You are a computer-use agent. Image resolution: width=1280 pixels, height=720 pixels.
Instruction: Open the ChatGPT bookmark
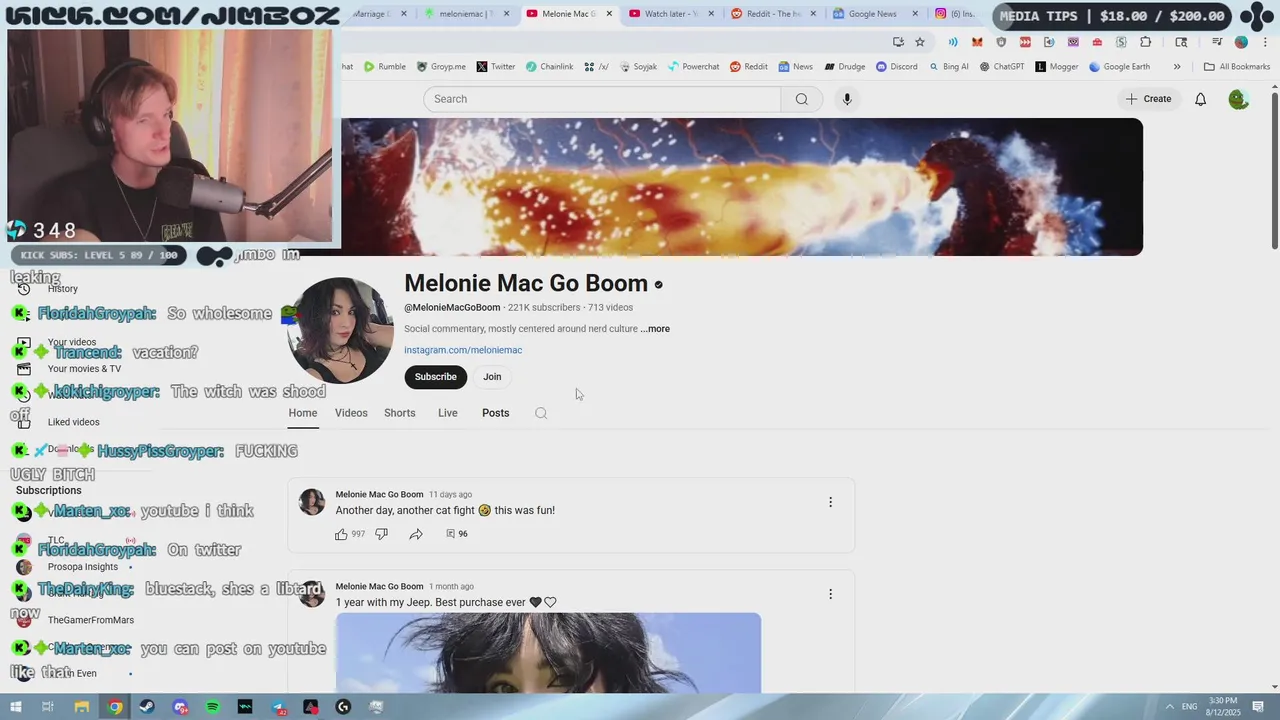1002,67
